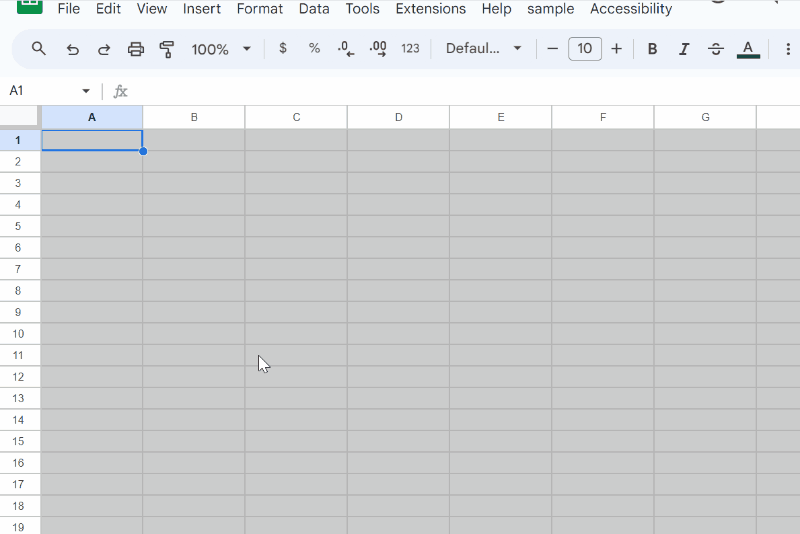Activate the Paint format roller
The width and height of the screenshot is (800, 534).
[x=167, y=49]
